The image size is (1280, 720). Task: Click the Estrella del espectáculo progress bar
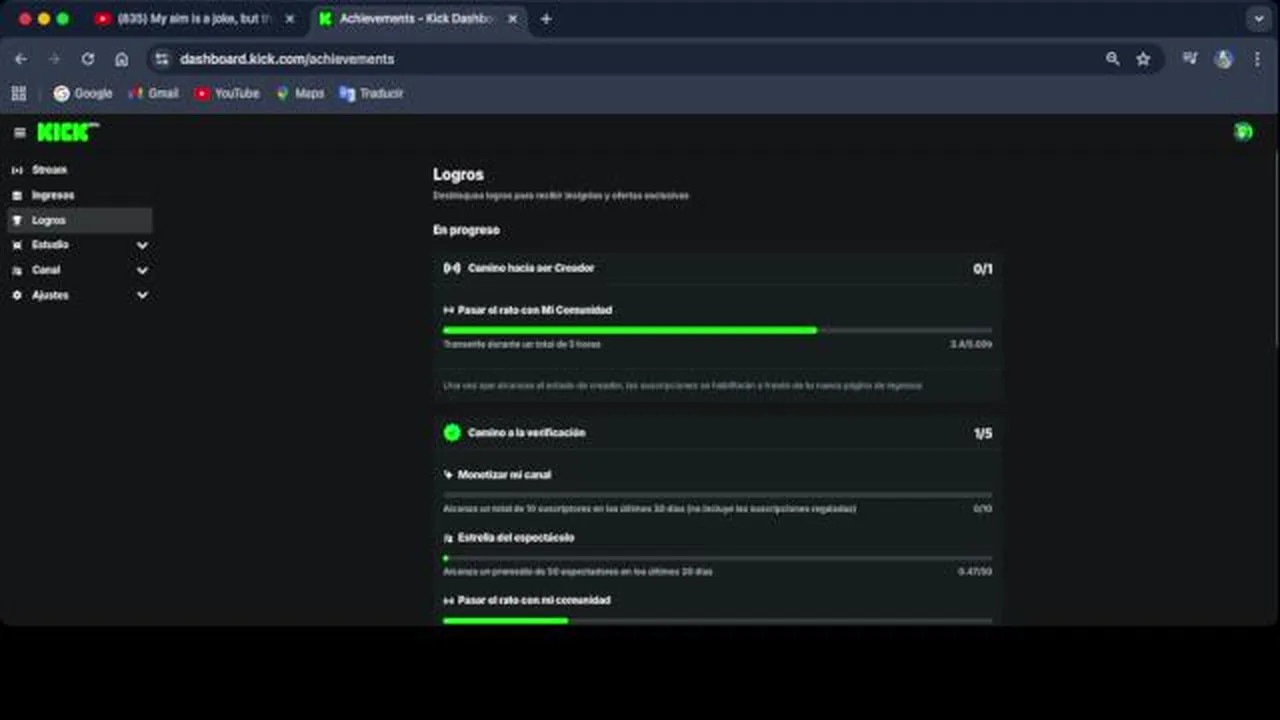(x=718, y=558)
